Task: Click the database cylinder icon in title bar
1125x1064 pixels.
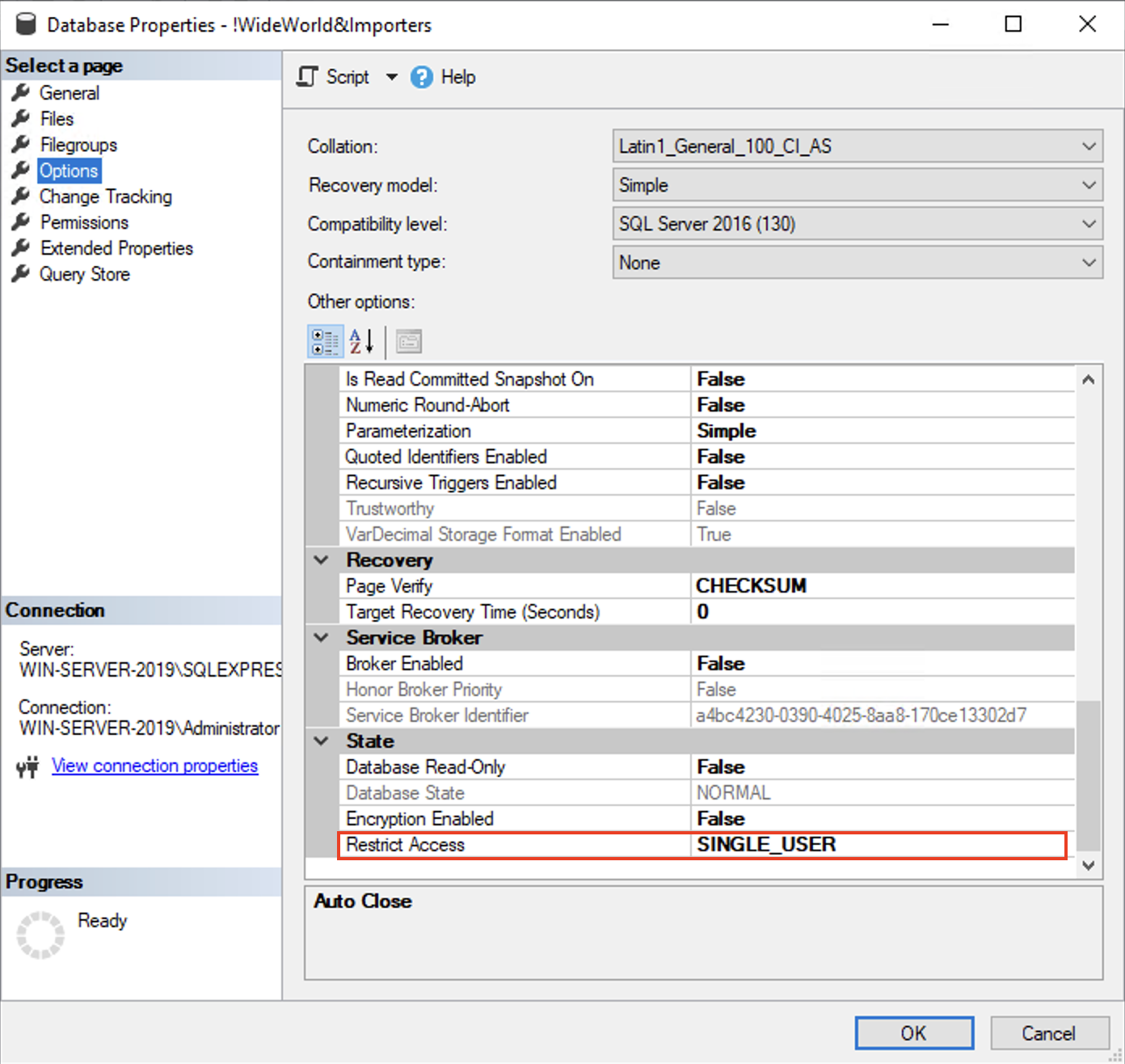Action: pos(26,24)
